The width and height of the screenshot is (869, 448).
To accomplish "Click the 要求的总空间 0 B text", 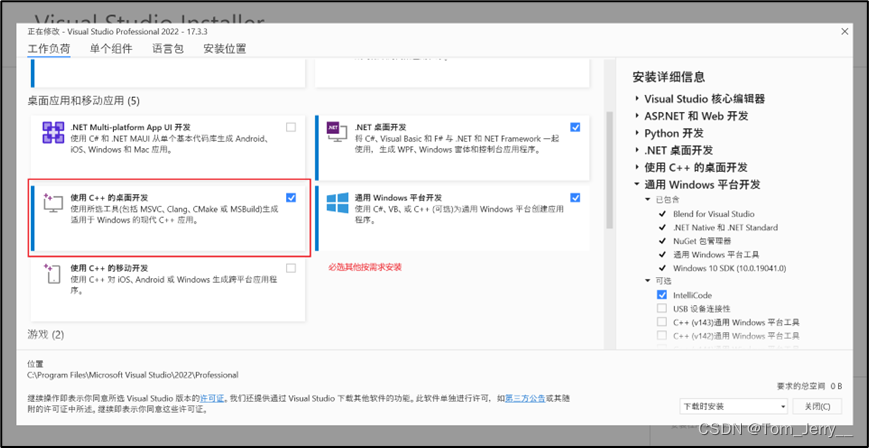I will [x=810, y=386].
